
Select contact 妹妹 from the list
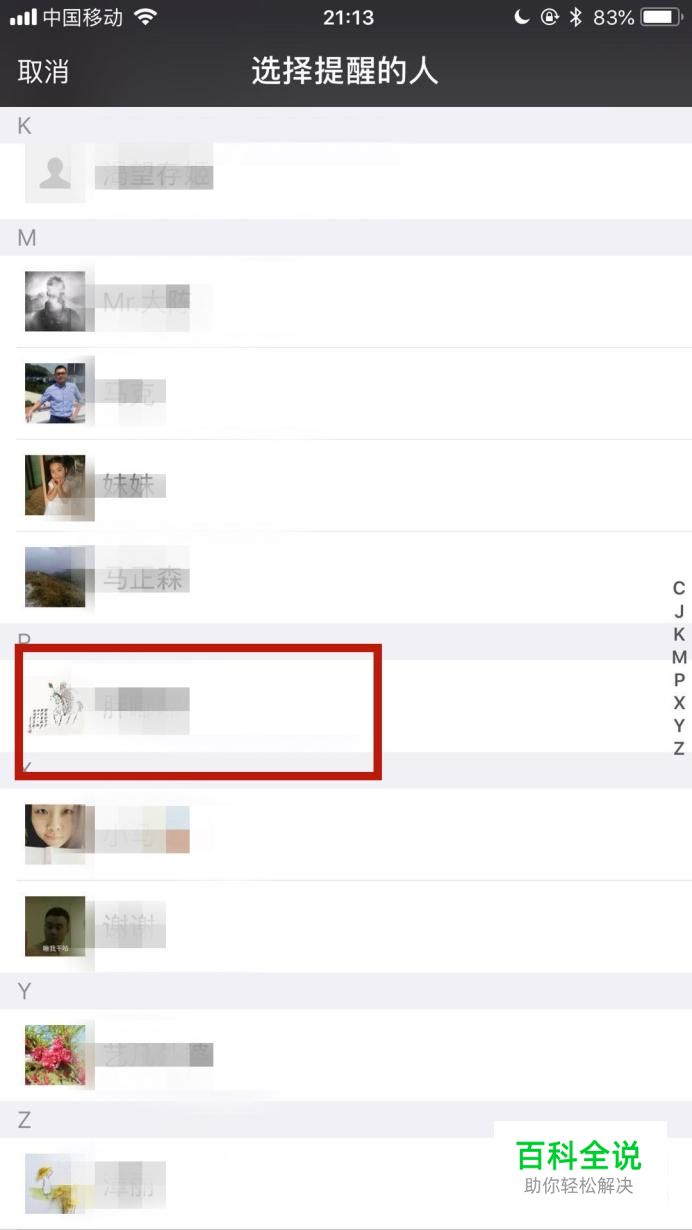coord(346,485)
